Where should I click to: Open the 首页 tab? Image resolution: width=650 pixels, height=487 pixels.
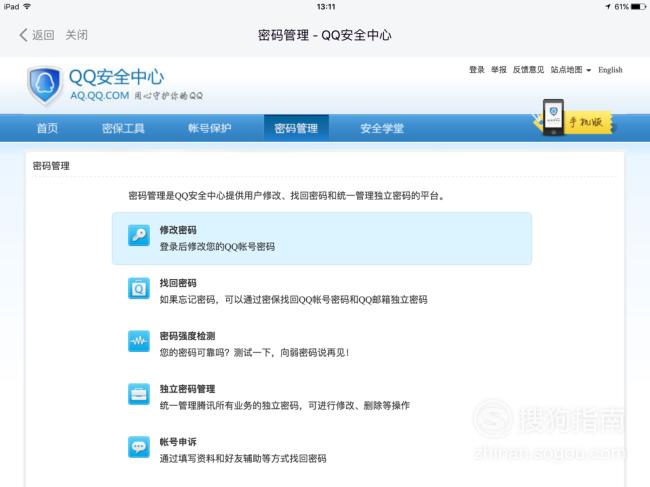click(47, 128)
